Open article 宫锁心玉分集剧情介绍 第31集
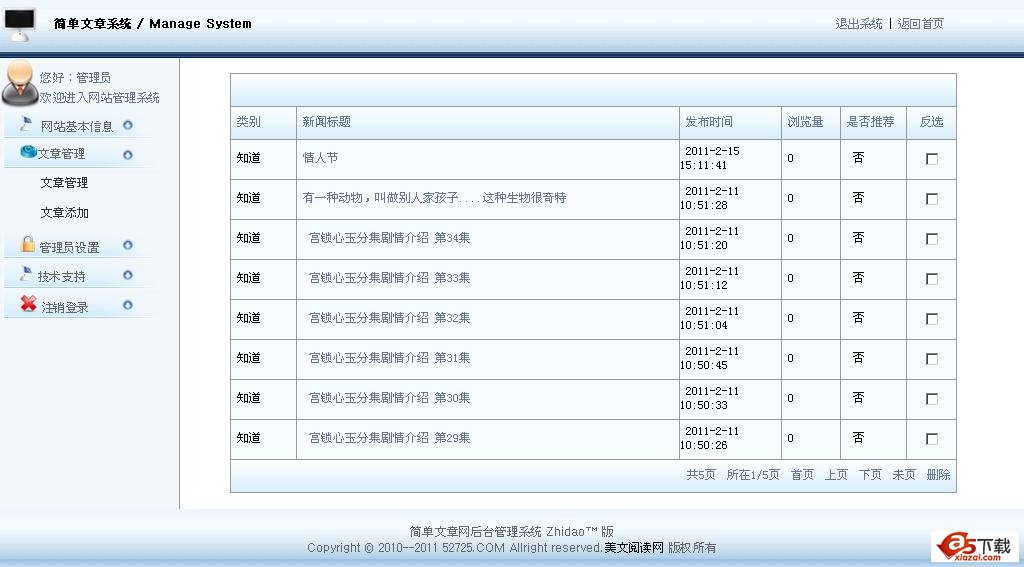 pyautogui.click(x=389, y=358)
